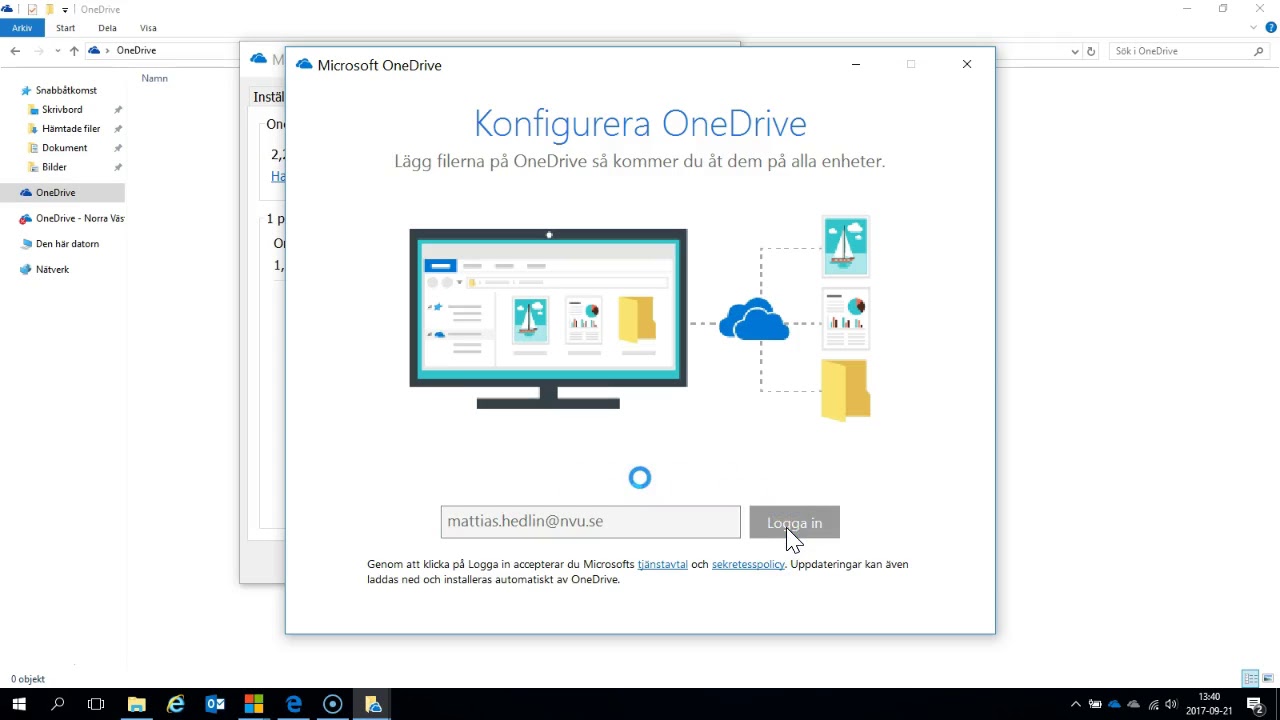Open Dokument in quick access
1280x720 pixels.
[x=64, y=148]
